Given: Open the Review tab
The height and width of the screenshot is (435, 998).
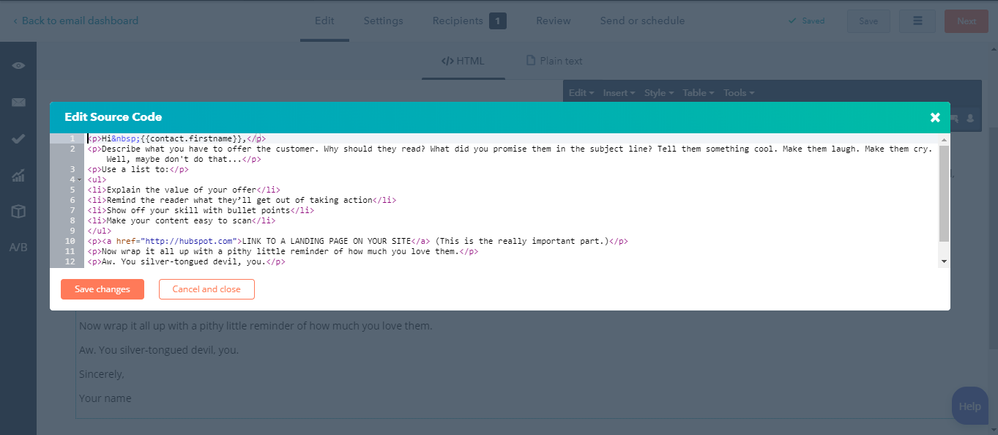Looking at the screenshot, I should pyautogui.click(x=553, y=21).
